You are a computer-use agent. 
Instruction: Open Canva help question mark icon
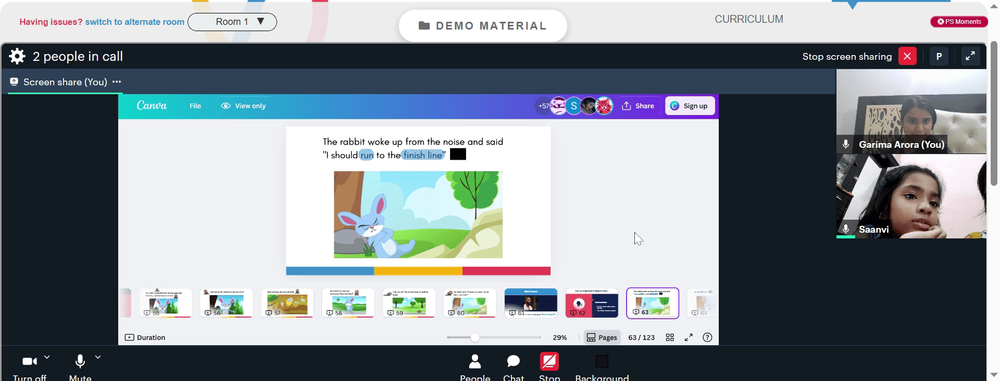tap(707, 338)
